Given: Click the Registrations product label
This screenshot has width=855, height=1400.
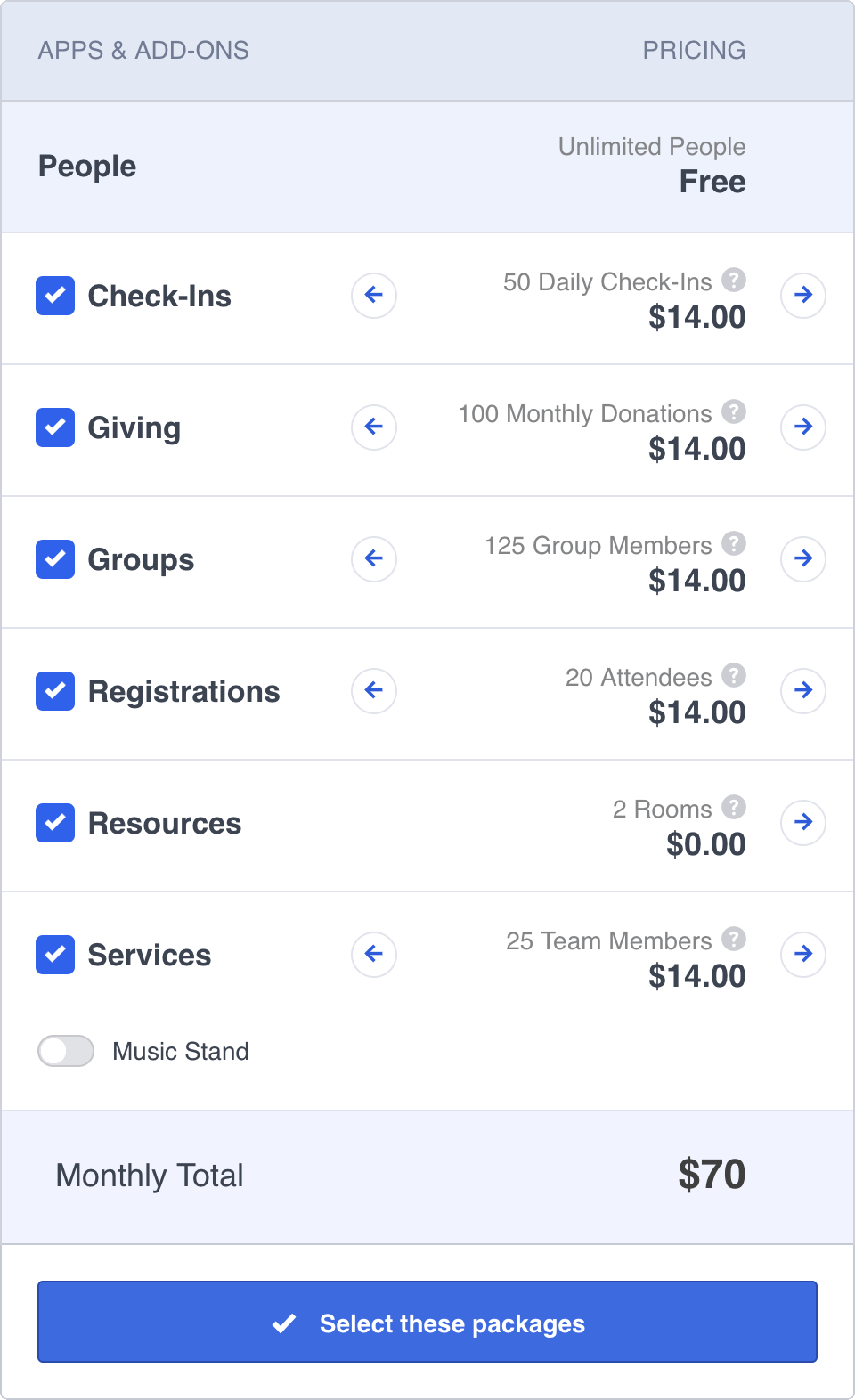Looking at the screenshot, I should pyautogui.click(x=184, y=692).
